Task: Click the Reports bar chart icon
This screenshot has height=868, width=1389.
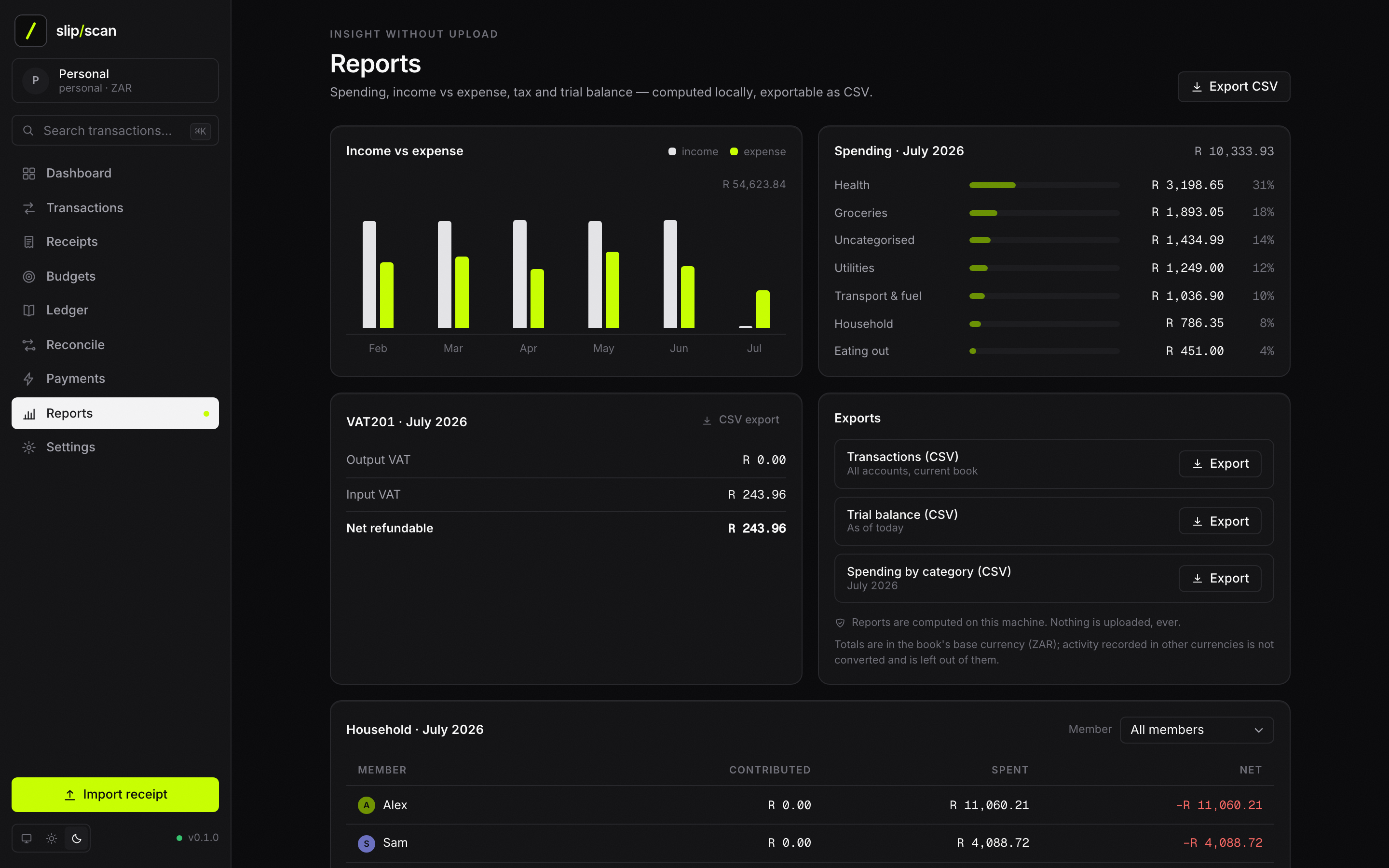Action: (x=29, y=414)
